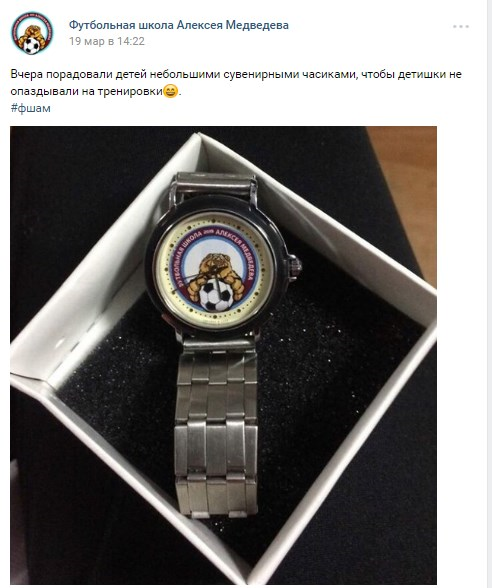Click the top corner of the white gift box
492x588 pixels.
(x=201, y=140)
